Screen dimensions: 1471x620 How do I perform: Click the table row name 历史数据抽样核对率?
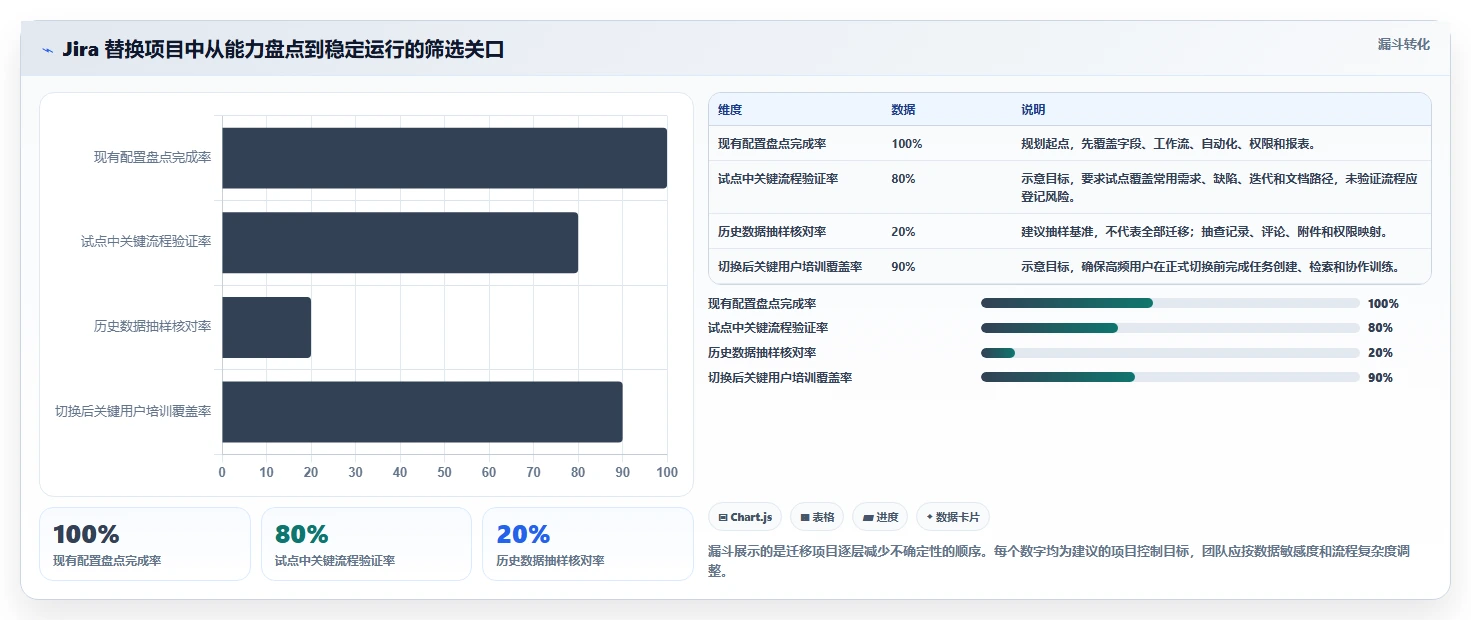(772, 232)
